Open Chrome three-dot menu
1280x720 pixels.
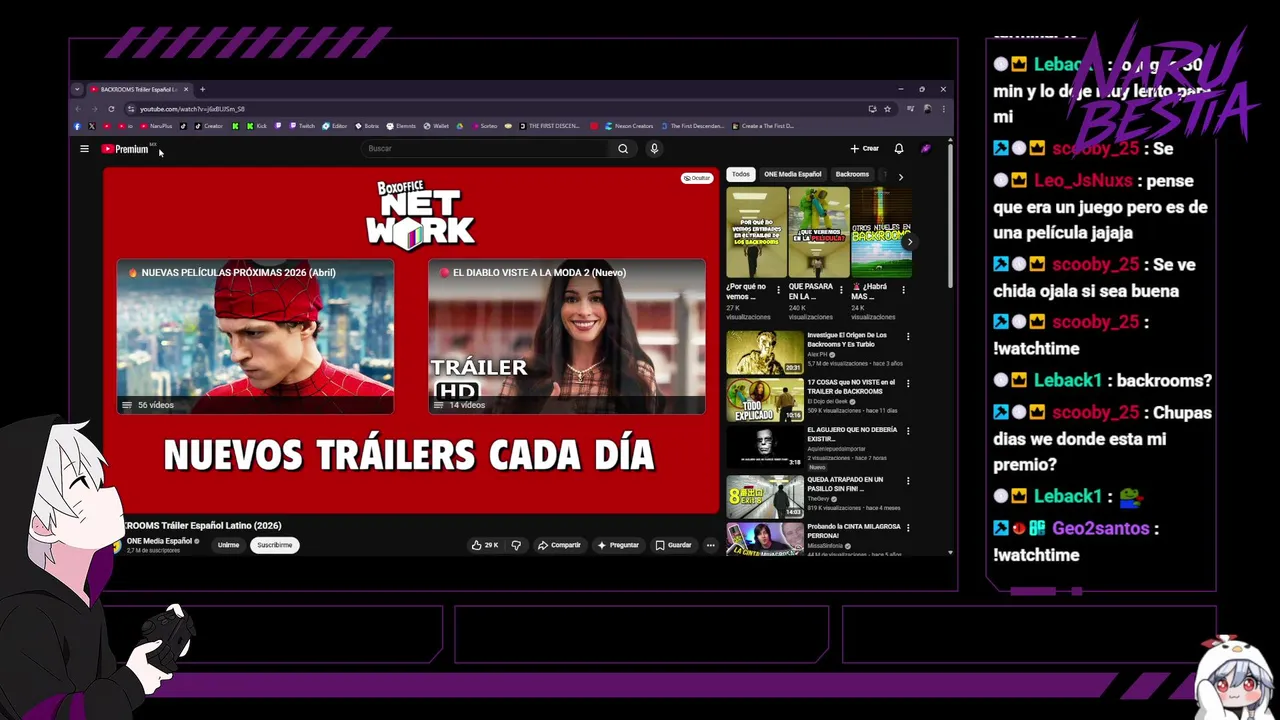tap(942, 109)
